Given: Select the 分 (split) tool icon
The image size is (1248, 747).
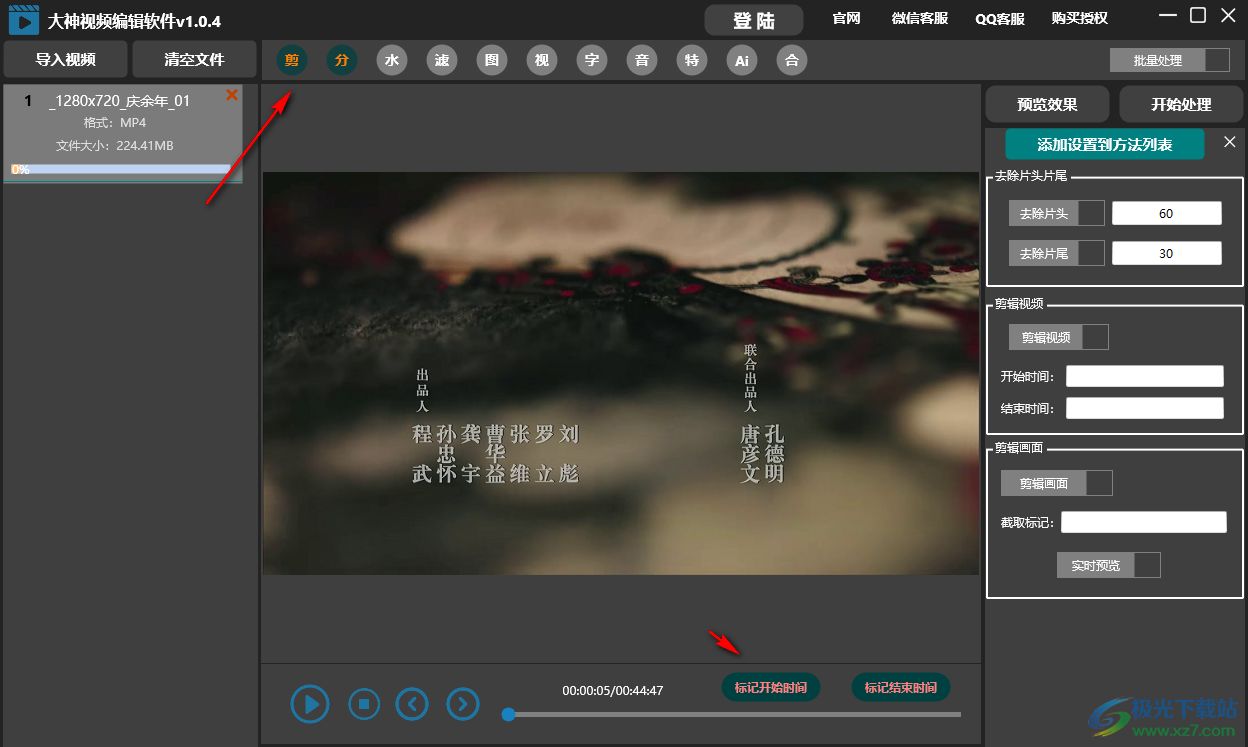Looking at the screenshot, I should 342,61.
